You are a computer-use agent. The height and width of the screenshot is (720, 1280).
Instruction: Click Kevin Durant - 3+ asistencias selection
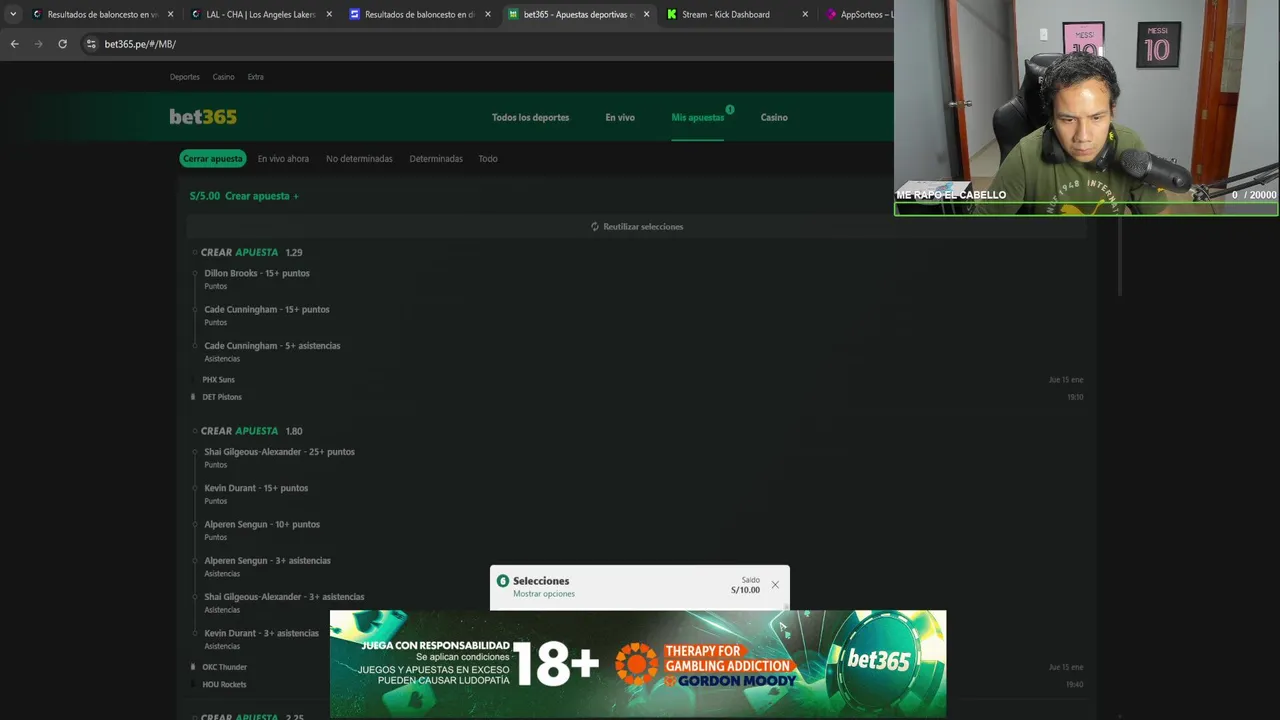pyautogui.click(x=261, y=633)
